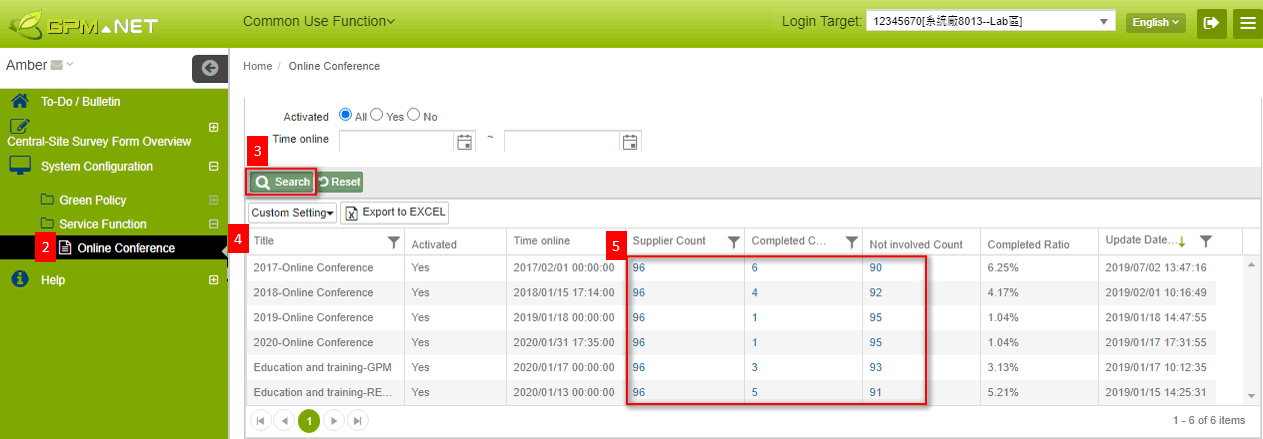1263x439 pixels.
Task: Open the Common Use Function menu
Action: point(318,21)
